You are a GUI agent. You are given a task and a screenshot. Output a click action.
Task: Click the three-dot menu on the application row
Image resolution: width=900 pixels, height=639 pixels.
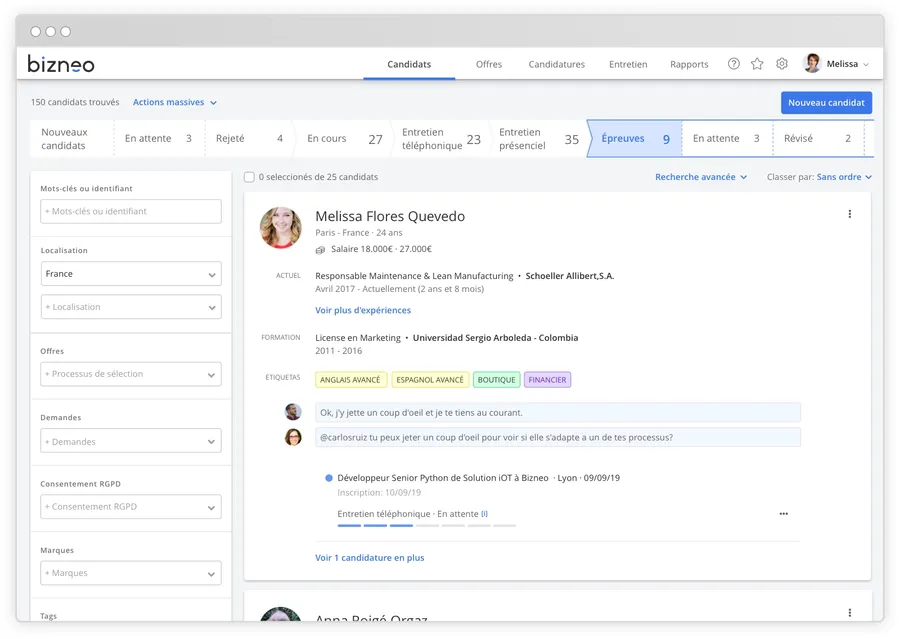(783, 514)
